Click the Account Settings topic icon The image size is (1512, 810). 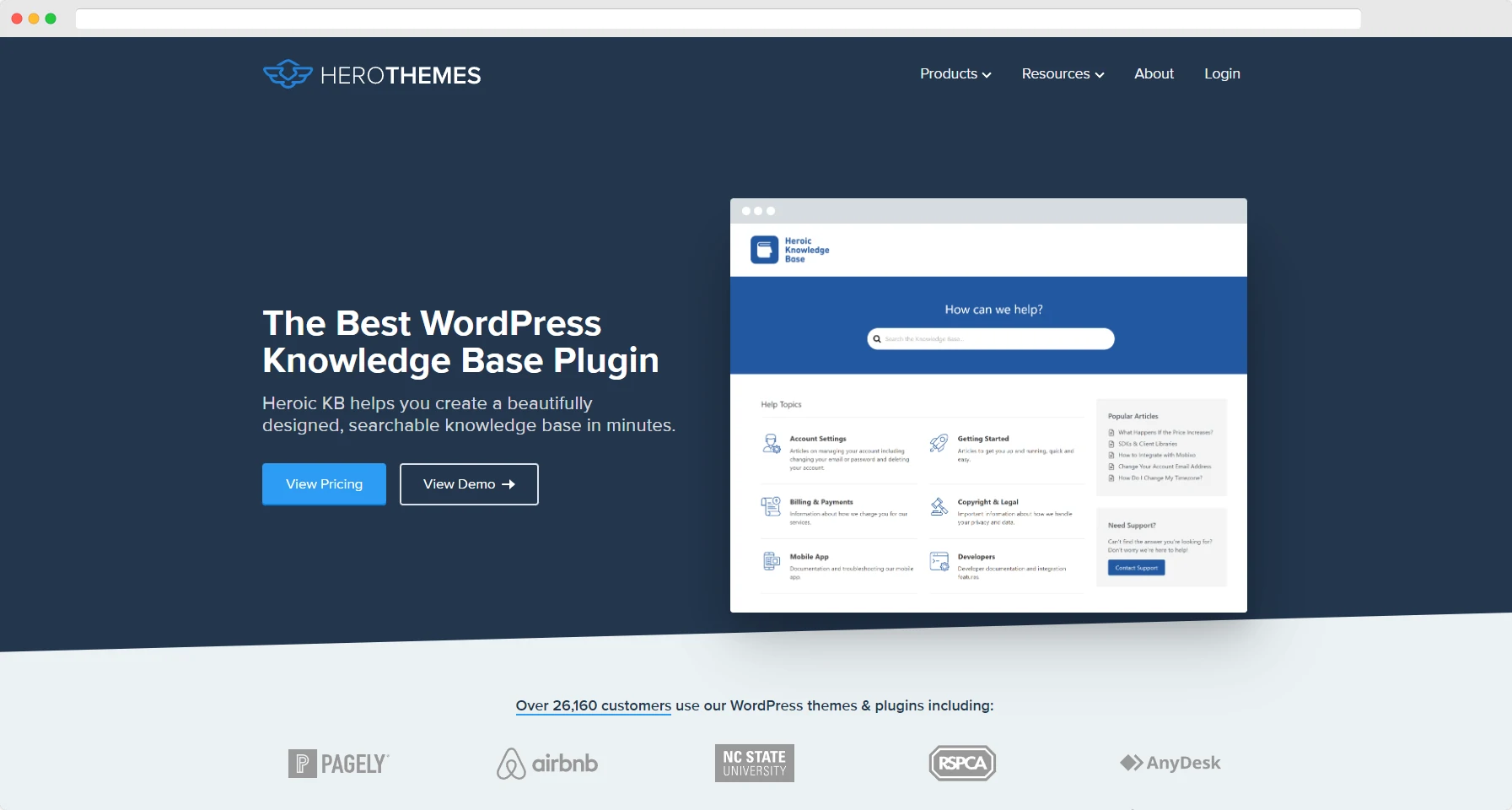pos(771,444)
